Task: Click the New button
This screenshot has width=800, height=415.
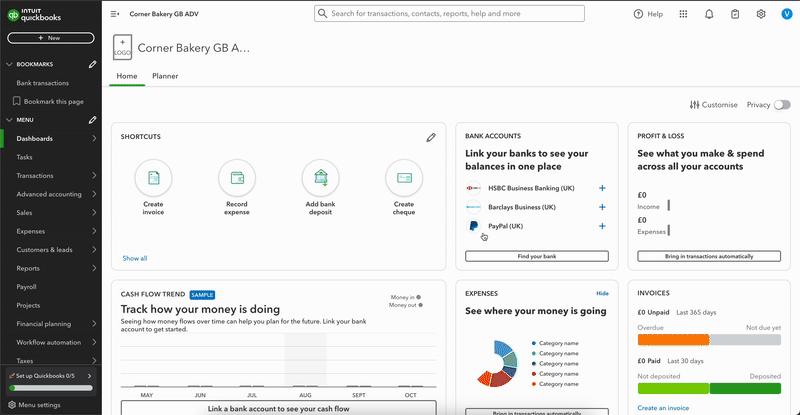Action: click(x=51, y=38)
